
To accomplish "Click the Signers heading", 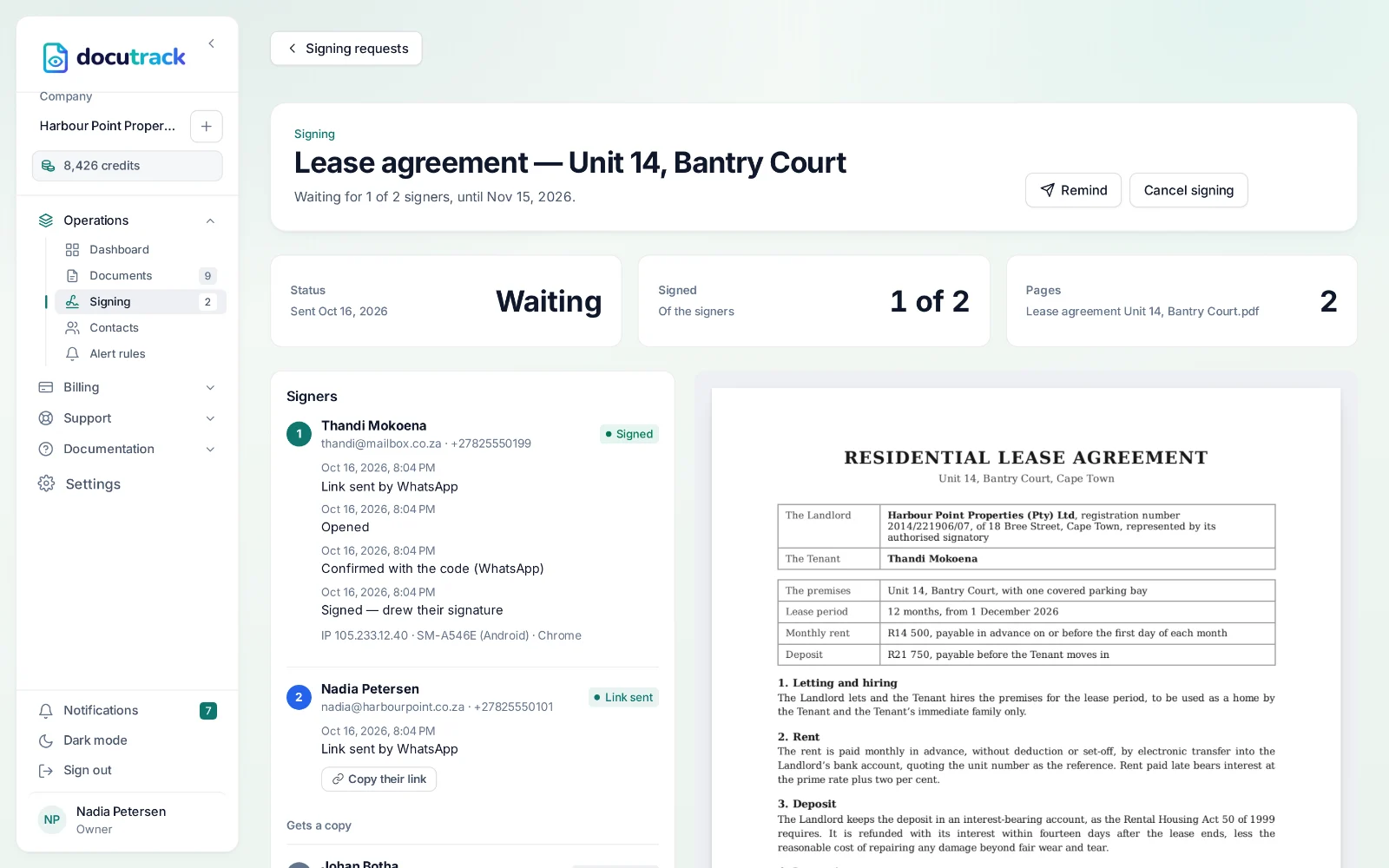I will point(312,397).
